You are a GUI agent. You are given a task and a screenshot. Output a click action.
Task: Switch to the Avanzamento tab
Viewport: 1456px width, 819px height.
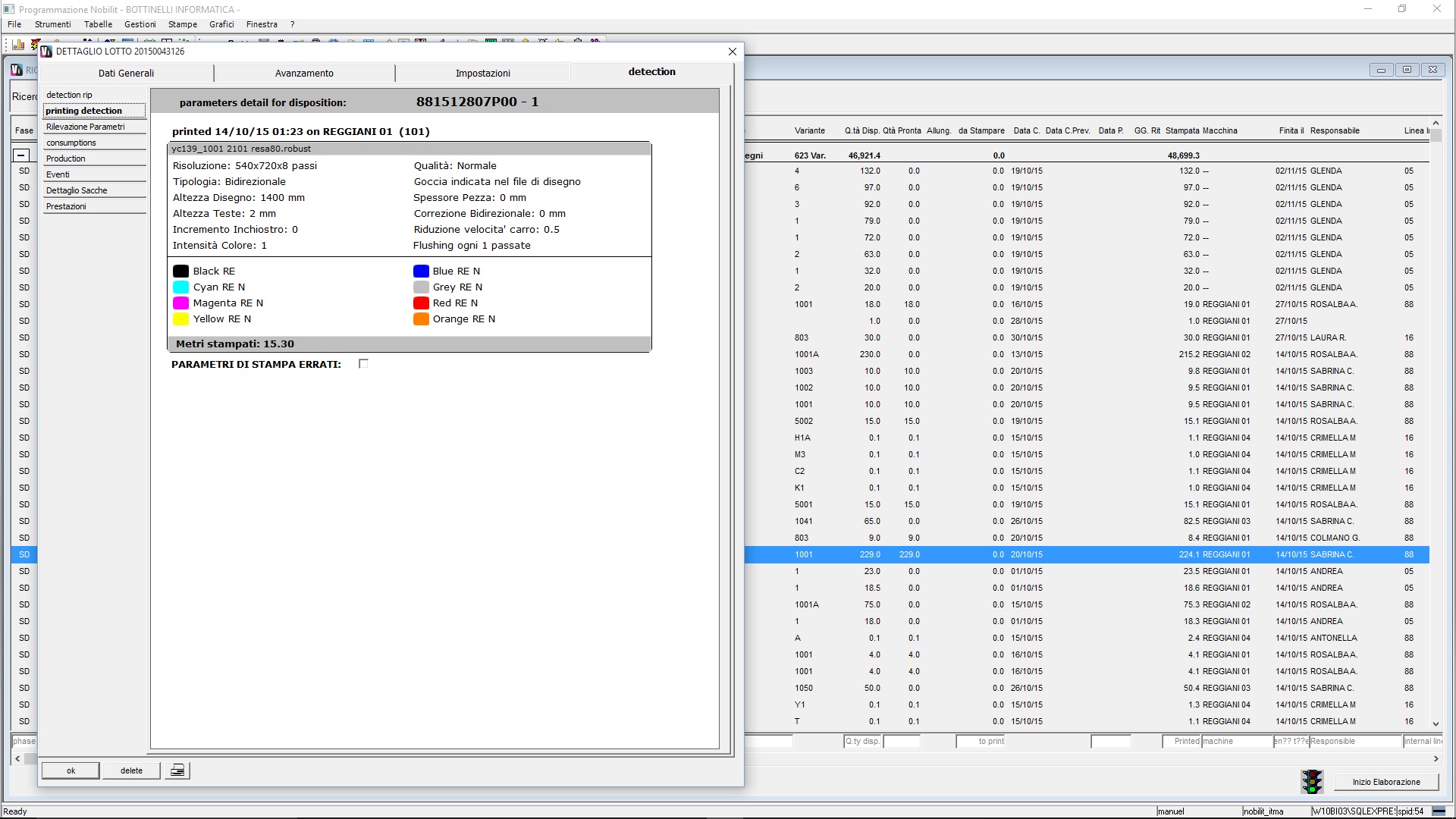tap(304, 74)
